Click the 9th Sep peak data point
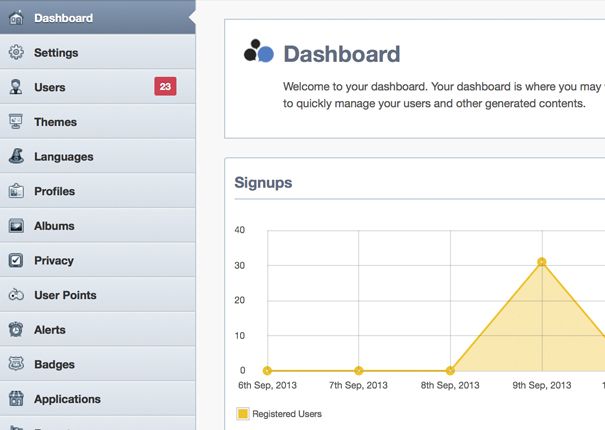This screenshot has width=605, height=430. (x=542, y=262)
